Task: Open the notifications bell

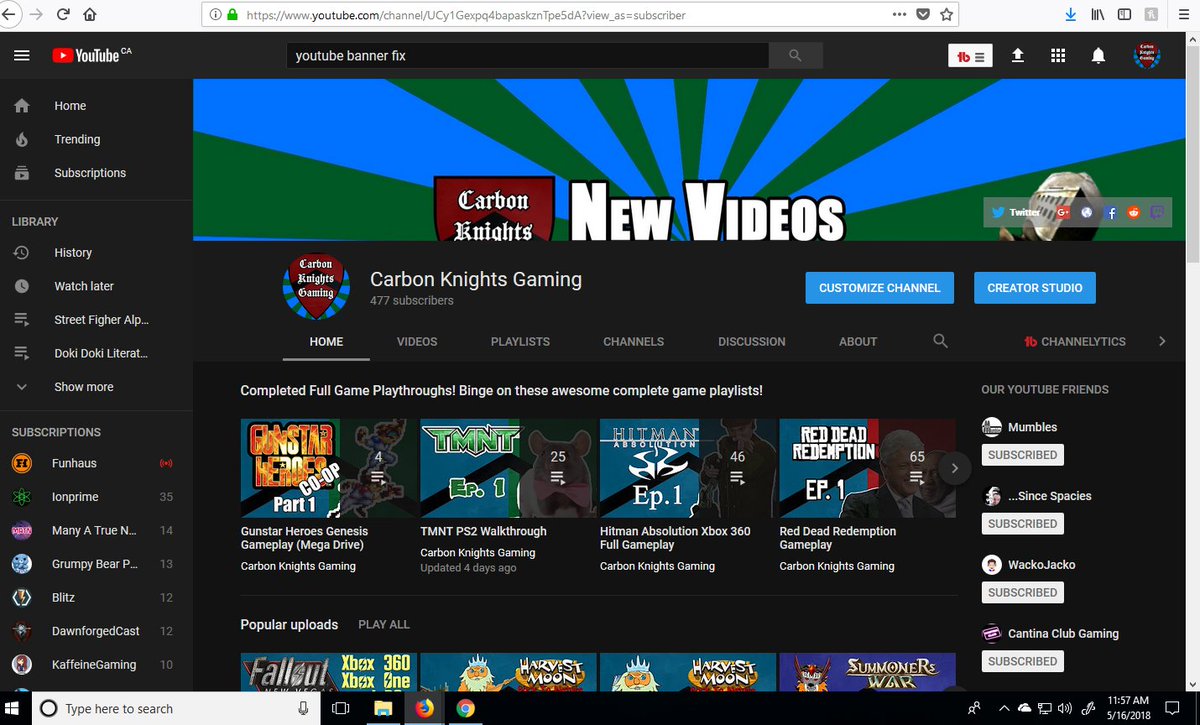Action: pyautogui.click(x=1098, y=56)
